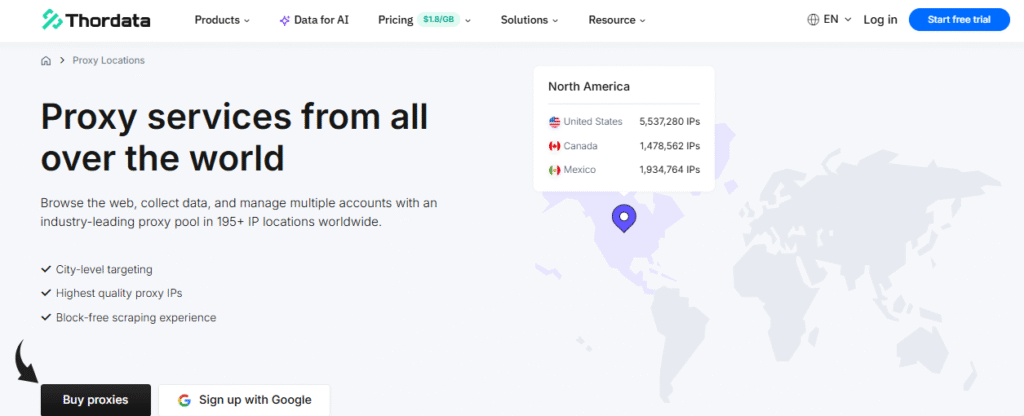Open the Pricing dropdown

pyautogui.click(x=424, y=20)
